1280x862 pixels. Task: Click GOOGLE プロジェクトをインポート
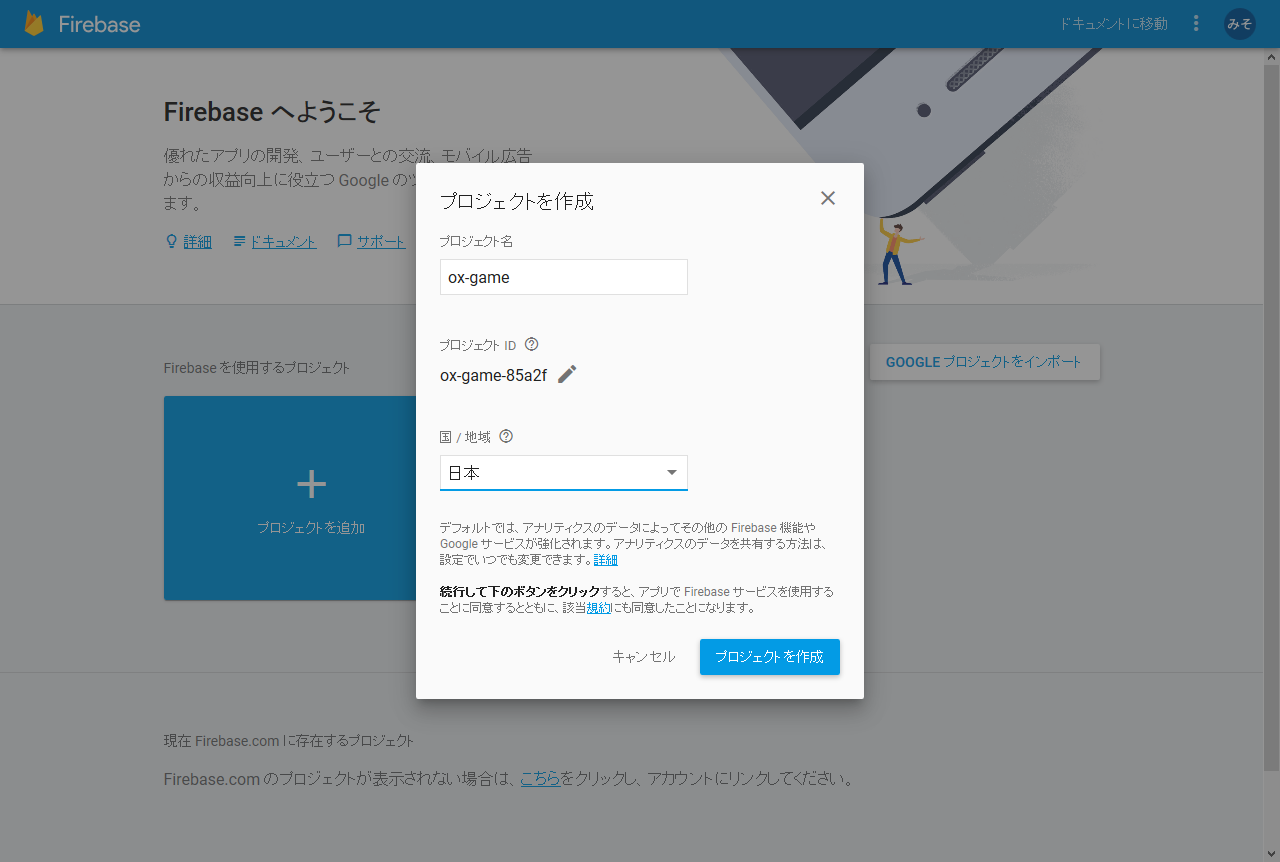[984, 362]
